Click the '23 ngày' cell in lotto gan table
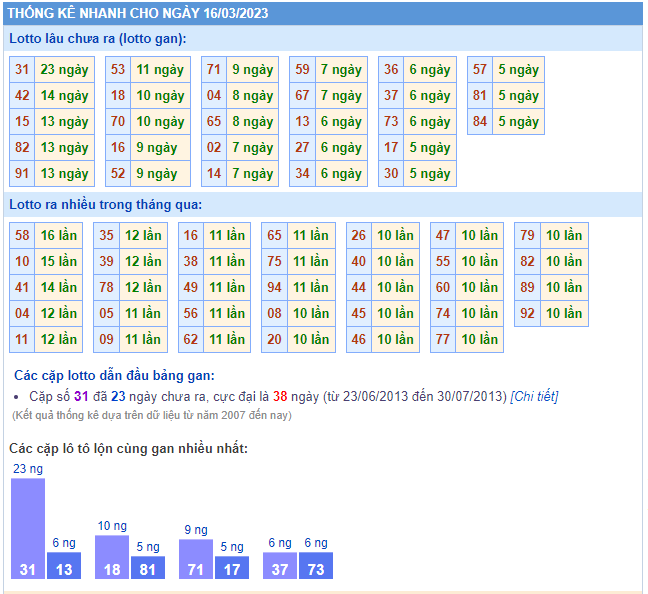Viewport: 648px width, 594px height. pyautogui.click(x=64, y=70)
